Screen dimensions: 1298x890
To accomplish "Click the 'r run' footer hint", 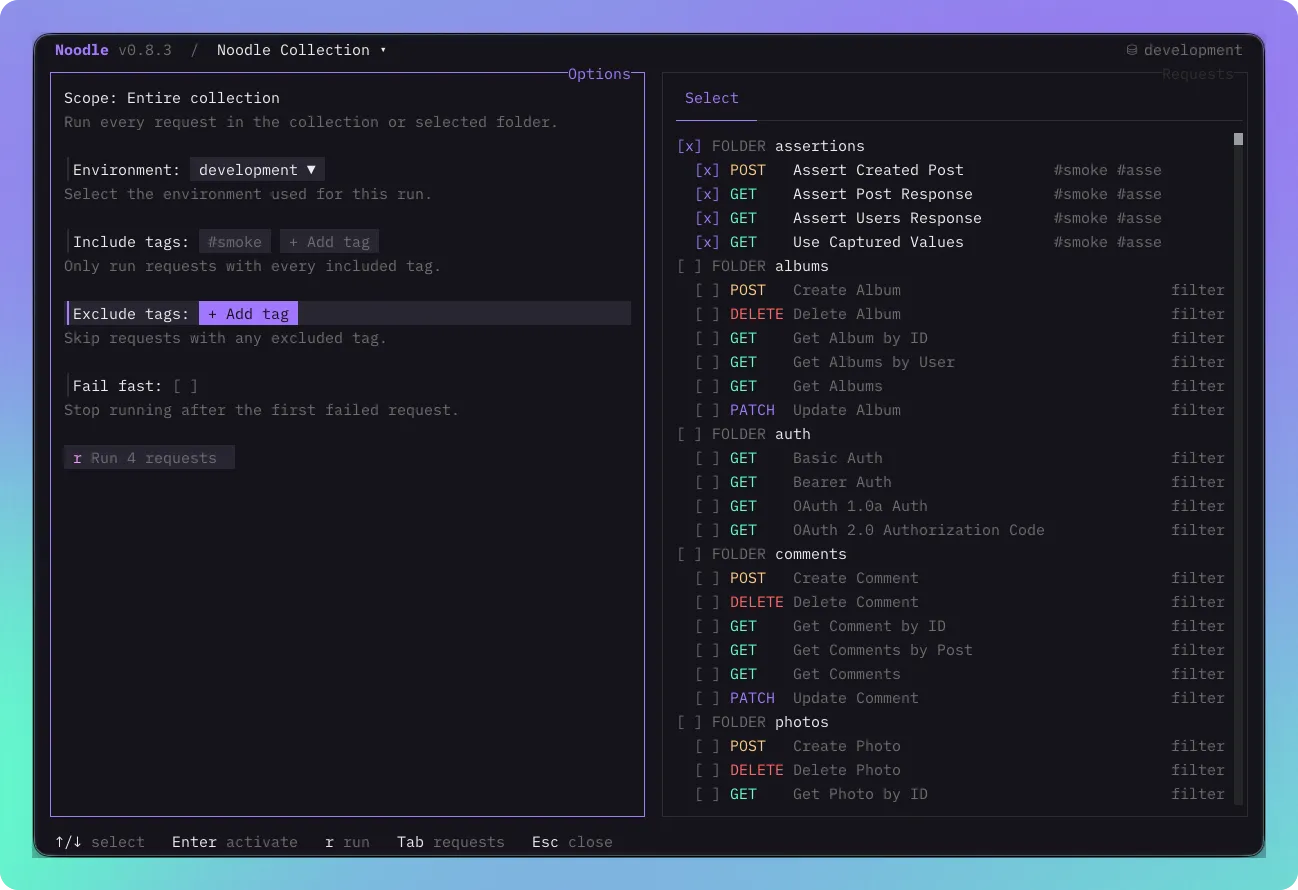I will click(x=347, y=842).
